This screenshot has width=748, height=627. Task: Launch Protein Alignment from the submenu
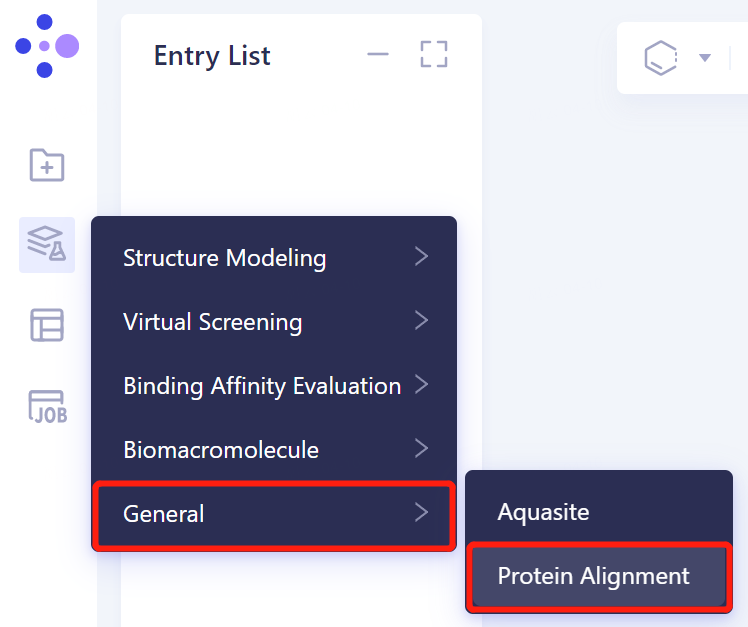click(594, 576)
